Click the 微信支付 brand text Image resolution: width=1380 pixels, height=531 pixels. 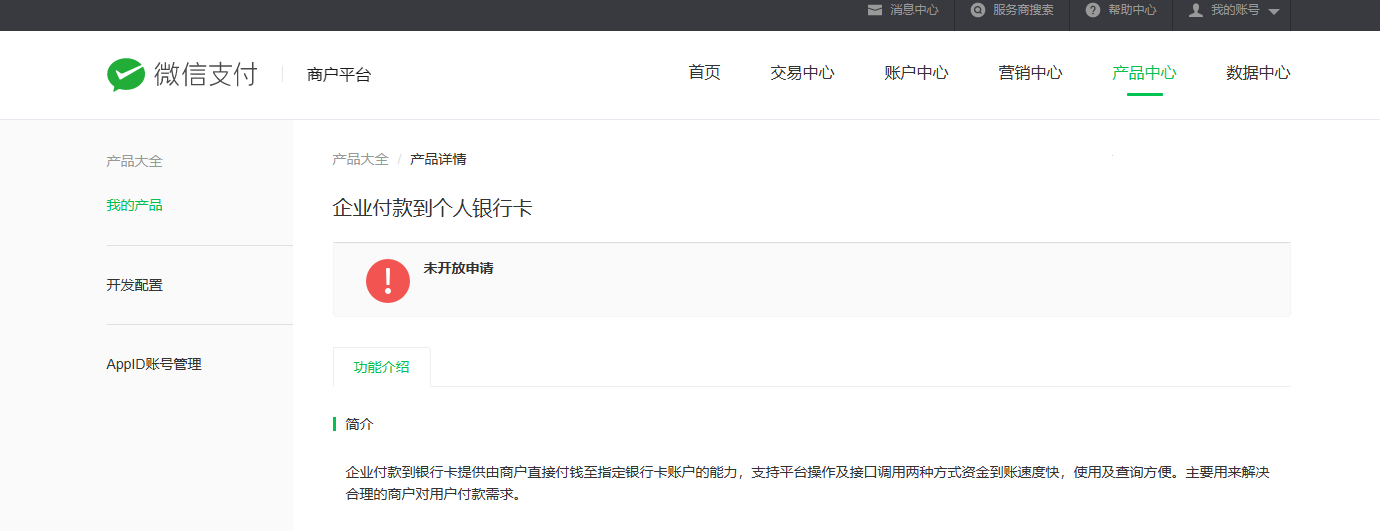tap(206, 75)
